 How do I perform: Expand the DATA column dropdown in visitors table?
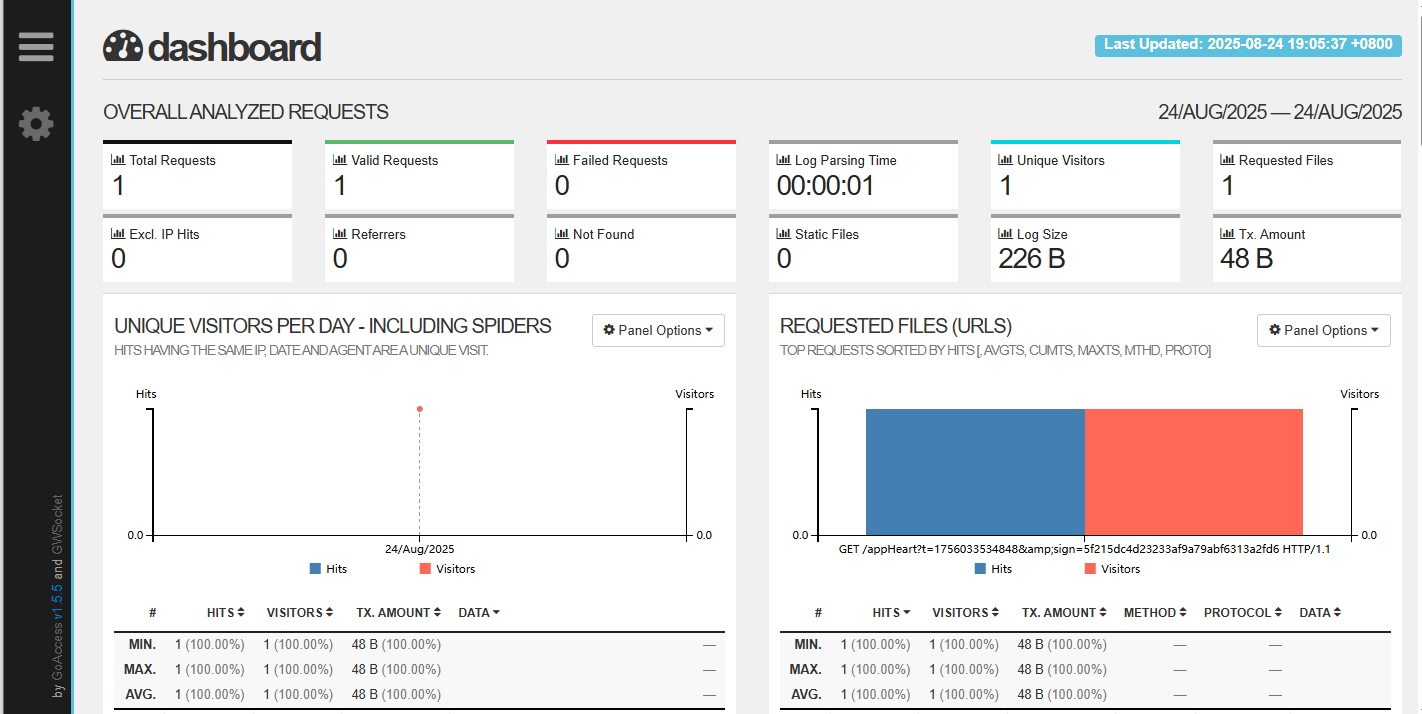(479, 612)
